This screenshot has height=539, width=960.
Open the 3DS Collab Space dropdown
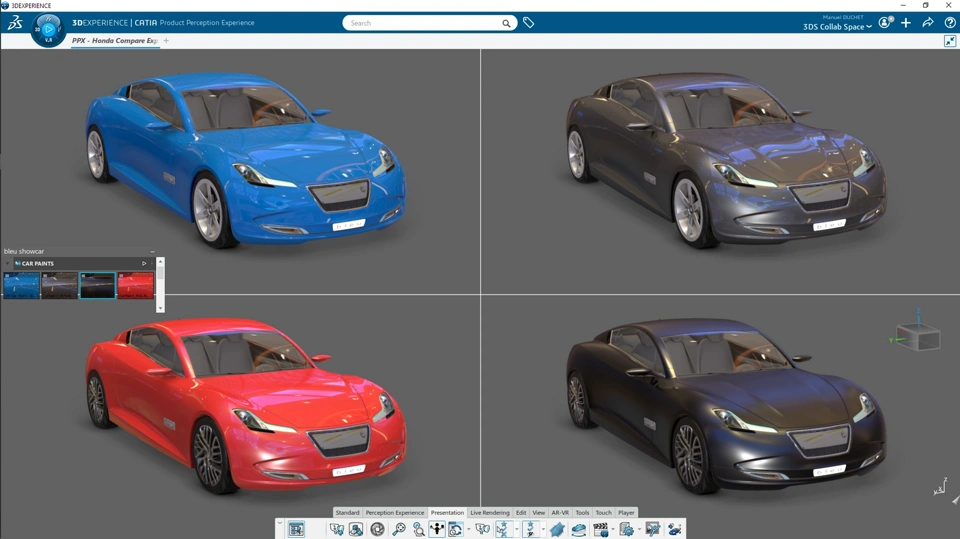(x=837, y=27)
